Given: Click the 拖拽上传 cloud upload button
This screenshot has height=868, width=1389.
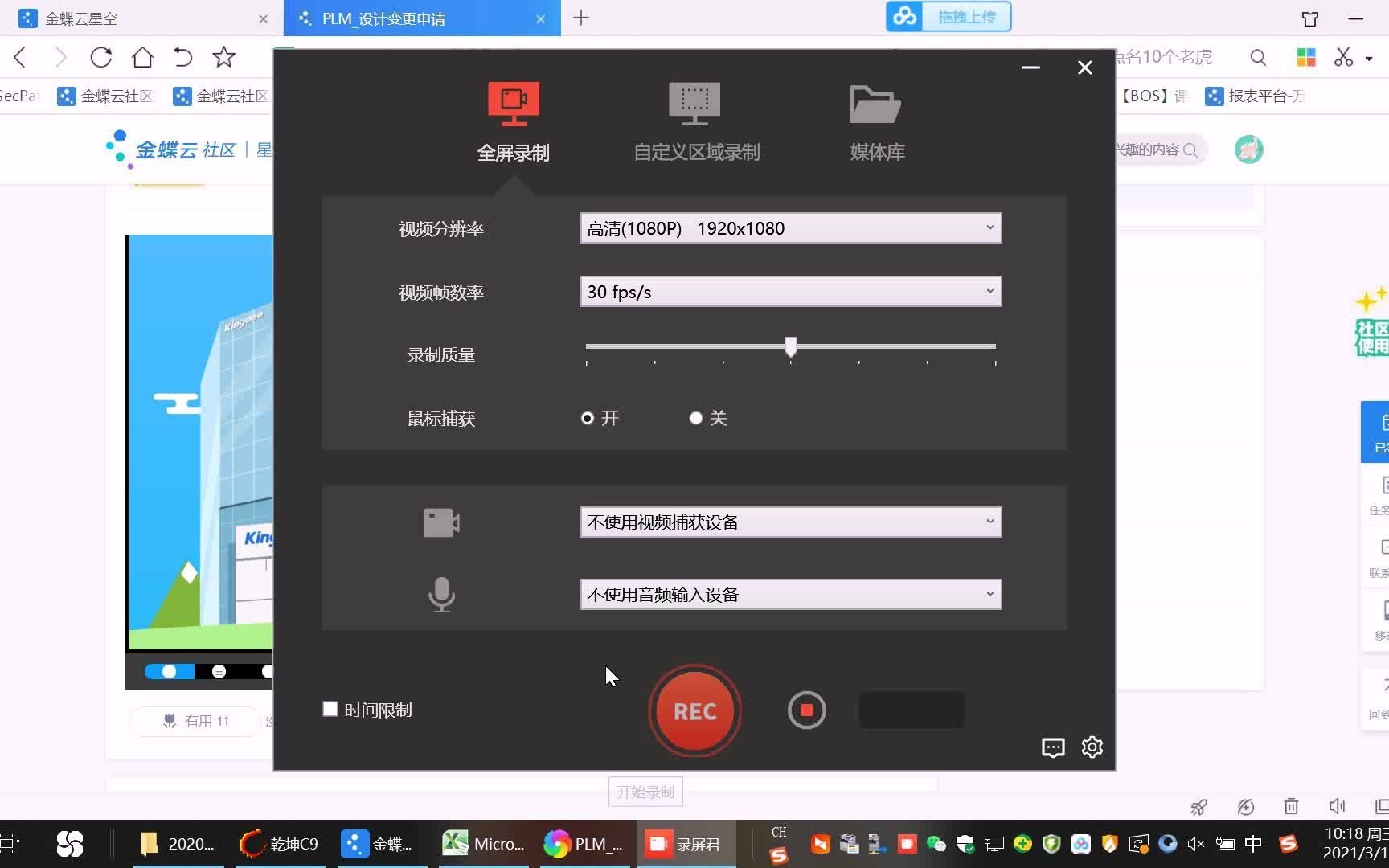Looking at the screenshot, I should click(949, 17).
